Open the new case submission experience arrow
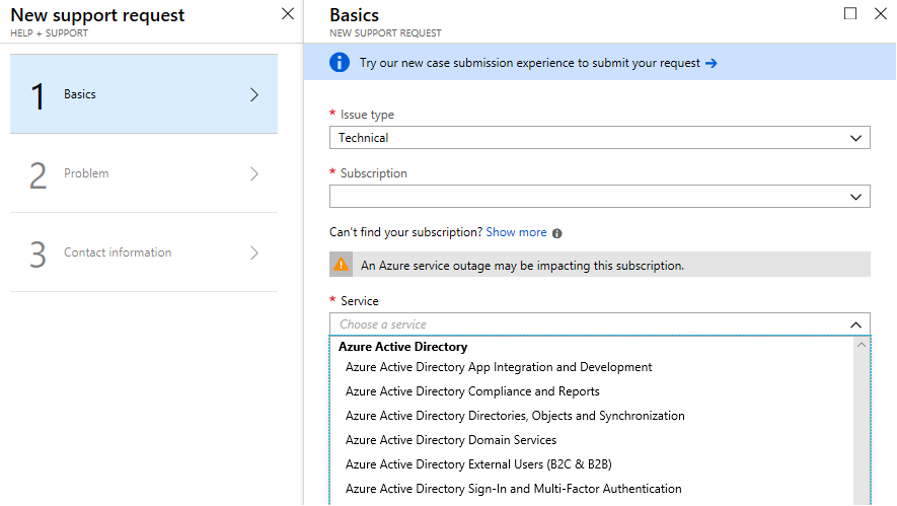897x506 pixels. [x=711, y=63]
